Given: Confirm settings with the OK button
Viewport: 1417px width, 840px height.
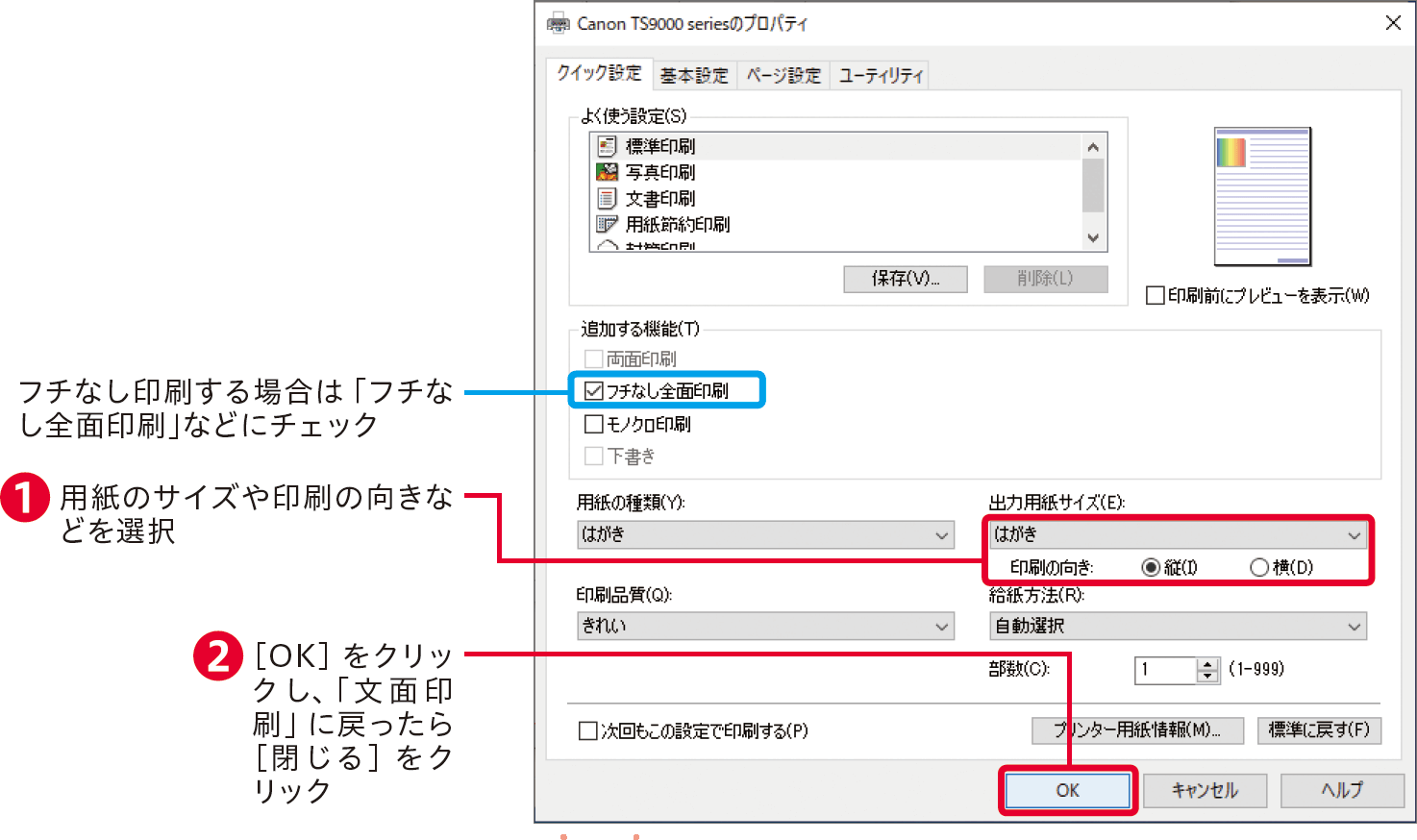Looking at the screenshot, I should click(1068, 790).
